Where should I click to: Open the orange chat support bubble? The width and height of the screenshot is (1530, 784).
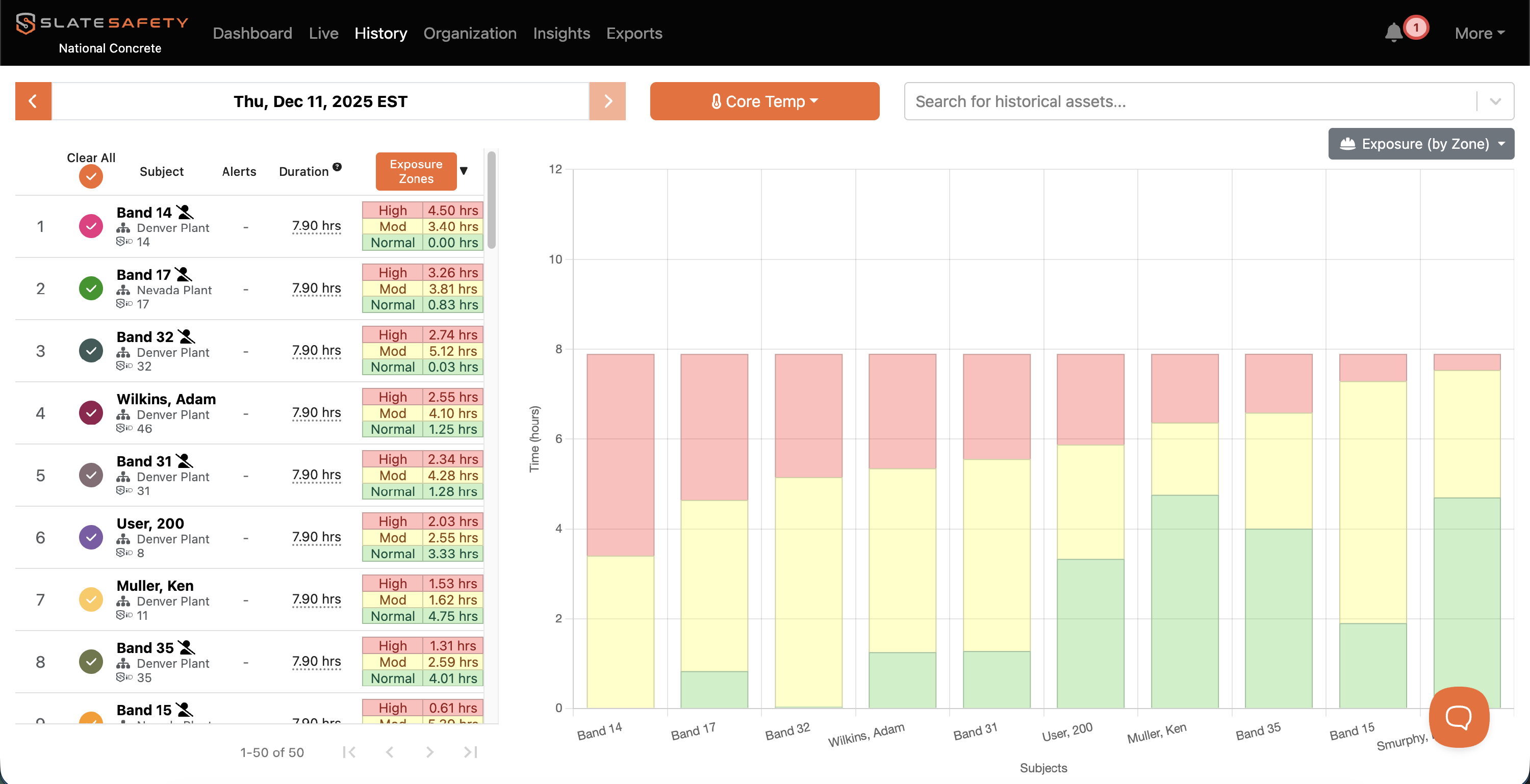coord(1458,717)
